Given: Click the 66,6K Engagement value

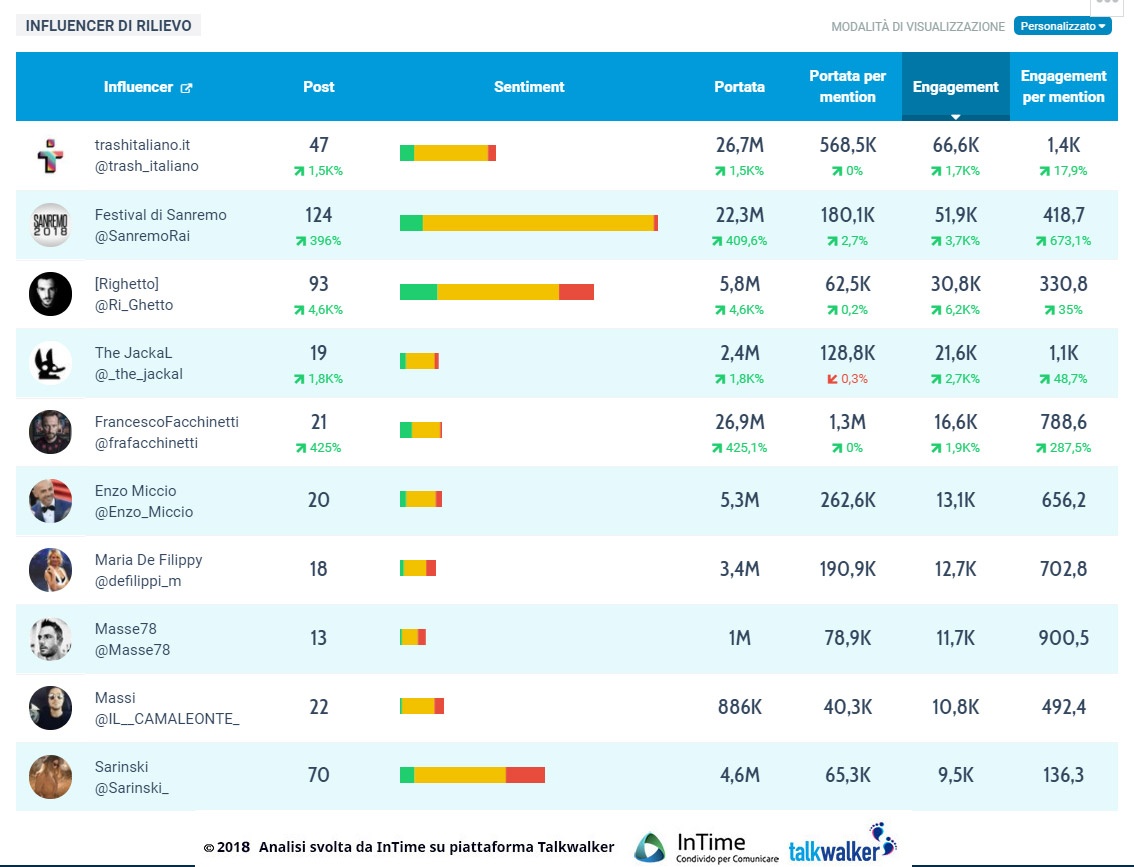Looking at the screenshot, I should (x=955, y=145).
